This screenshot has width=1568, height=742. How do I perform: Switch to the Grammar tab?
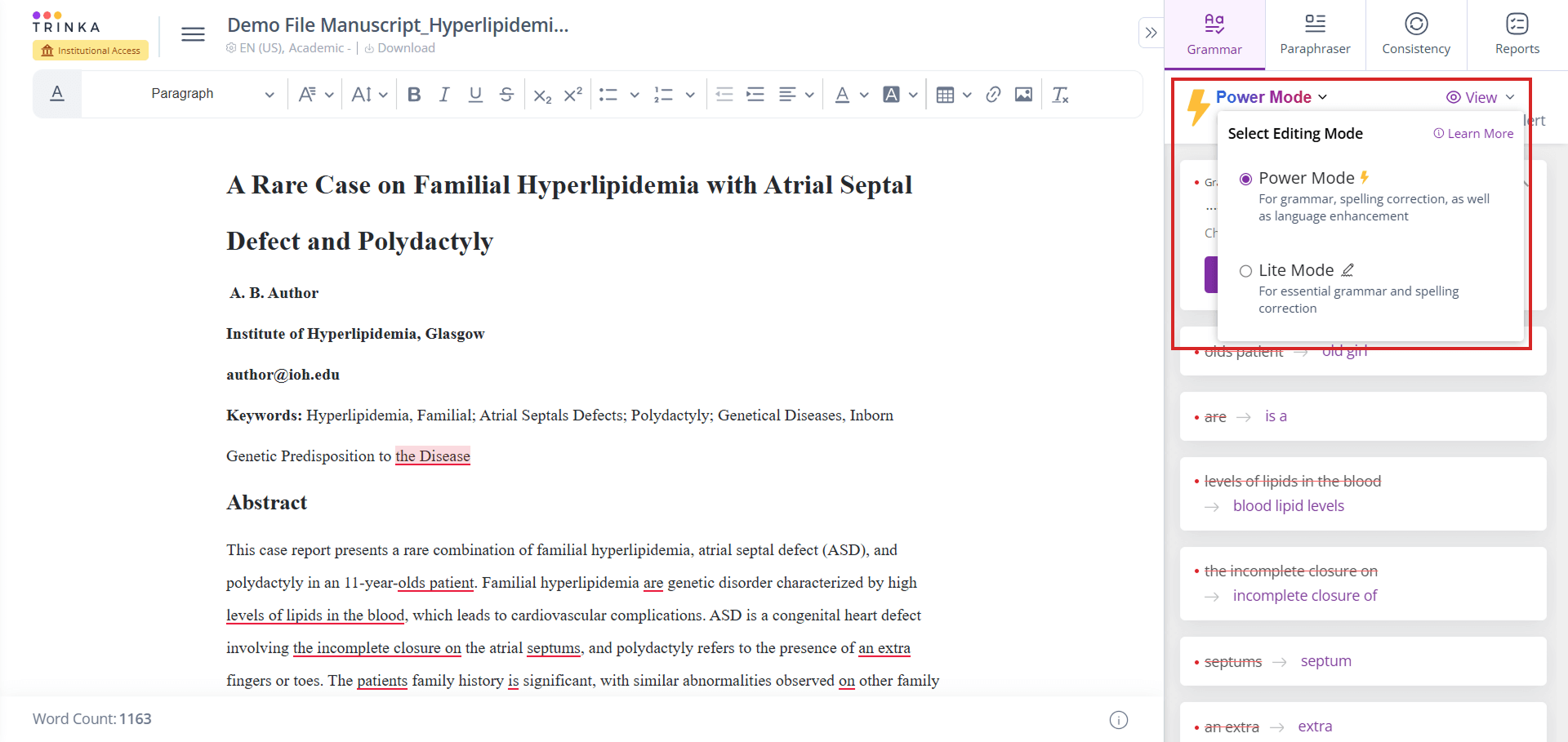1214,34
